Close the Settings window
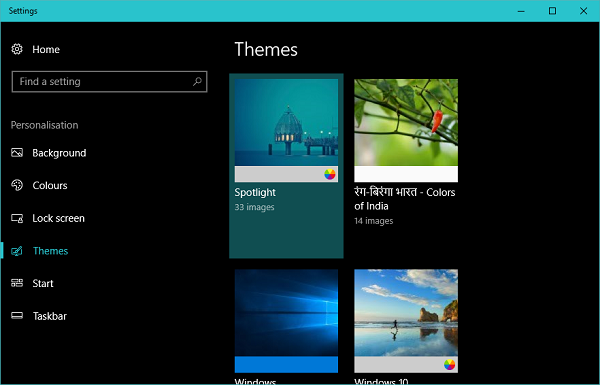This screenshot has height=385, width=600. click(583, 11)
